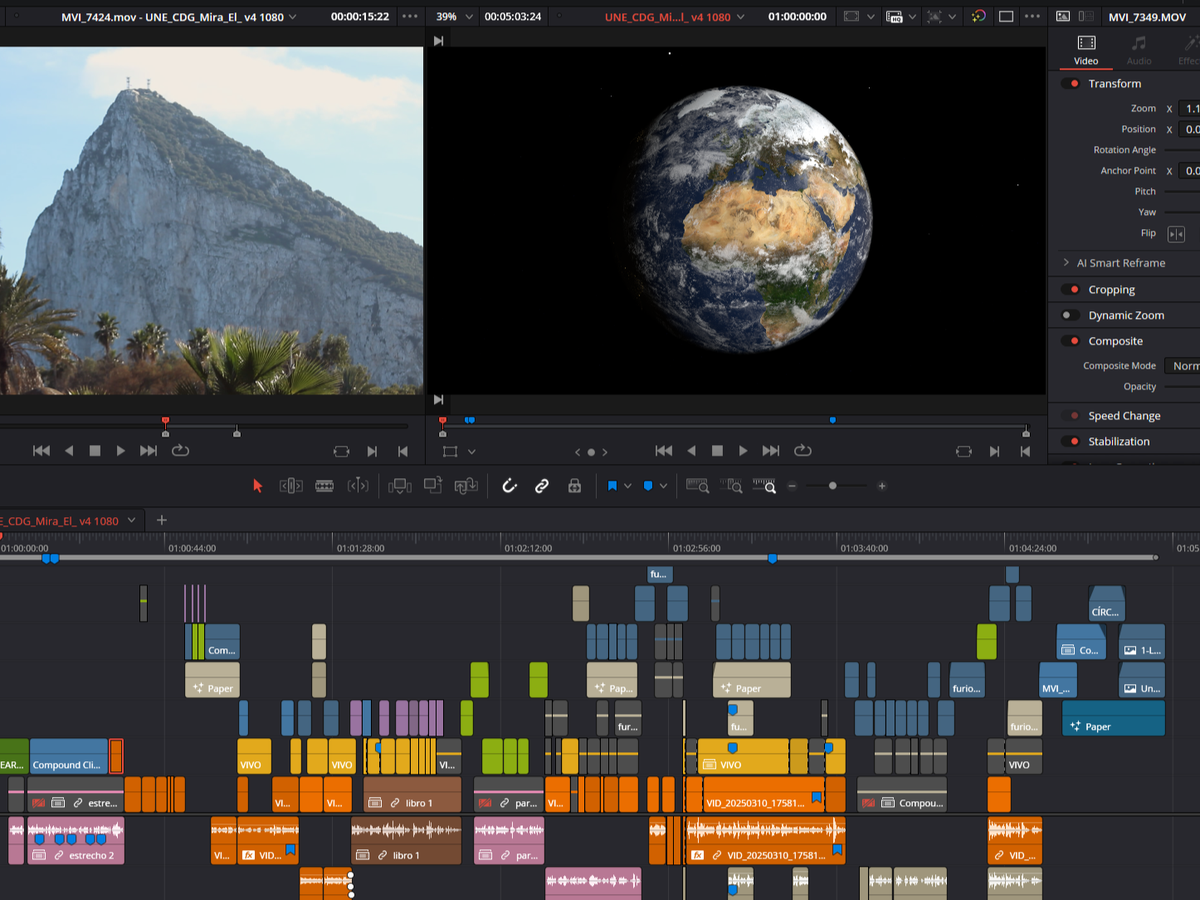This screenshot has width=1200, height=900.
Task: Switch to the Audio inspector tab
Action: click(x=1138, y=49)
